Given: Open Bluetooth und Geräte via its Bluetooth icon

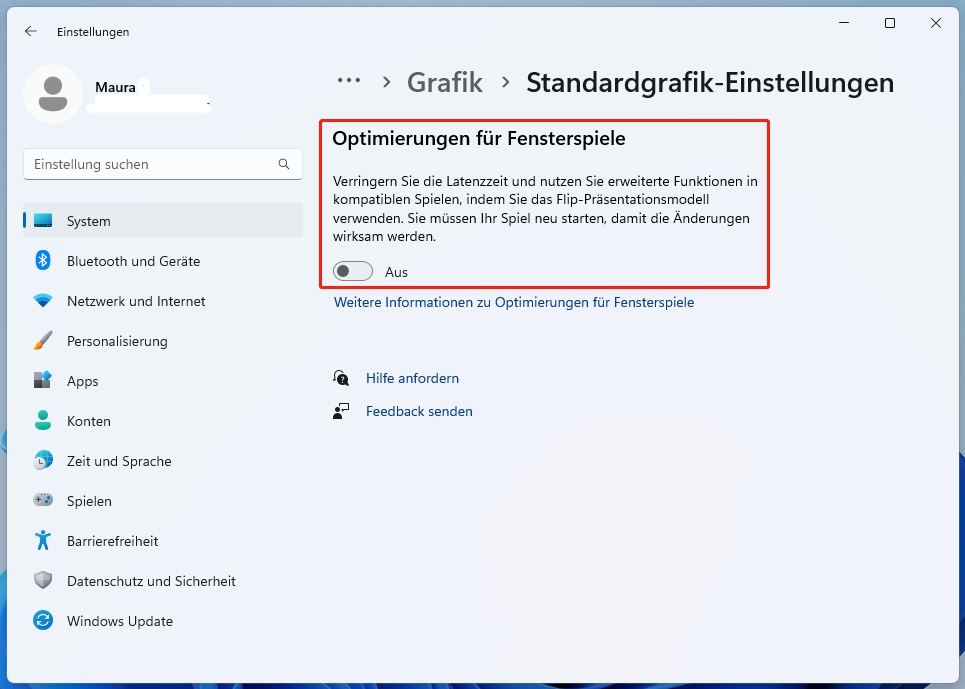Looking at the screenshot, I should [x=44, y=261].
